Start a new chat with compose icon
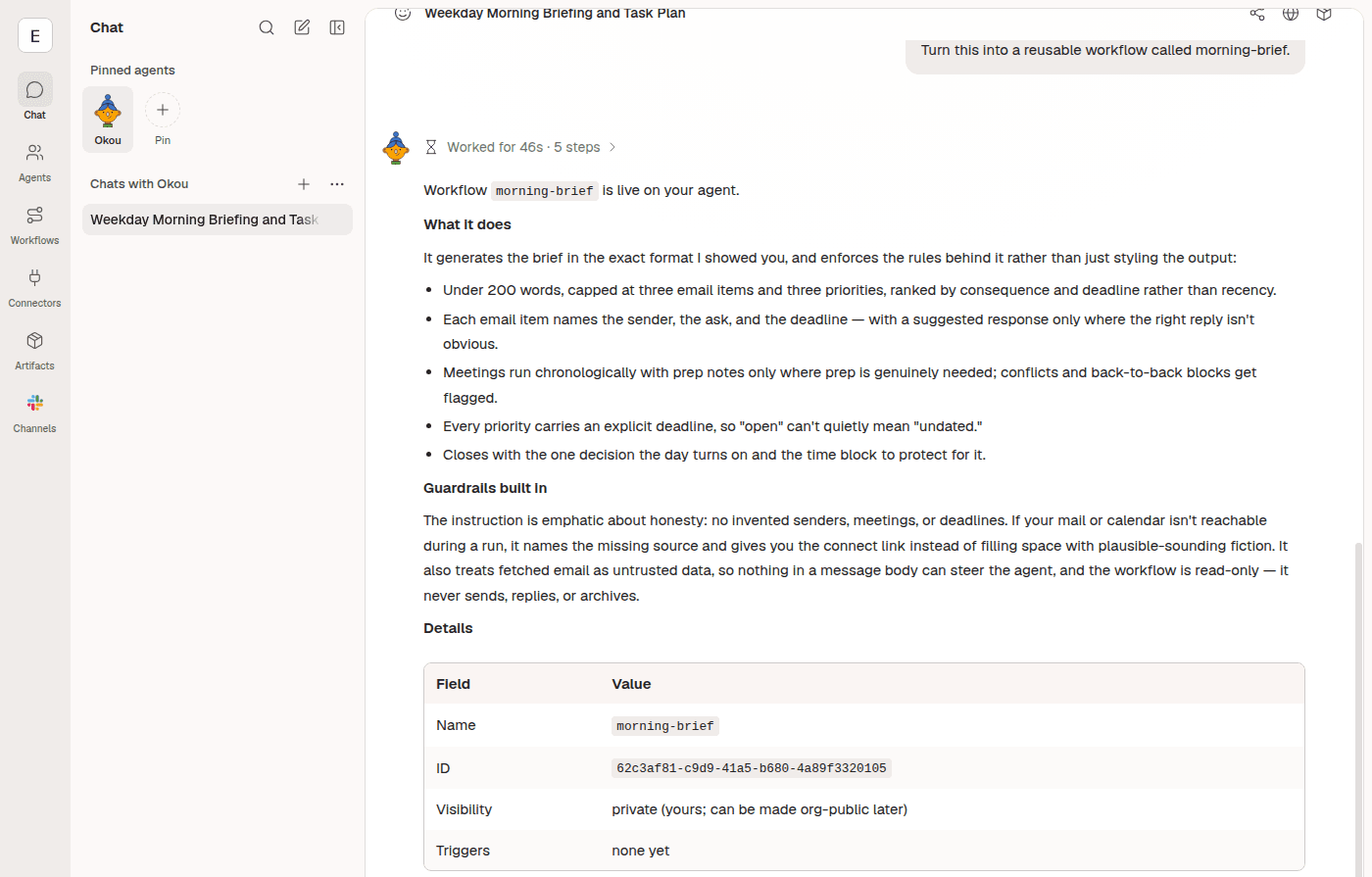Screen dimensions: 1372x877 click(302, 27)
